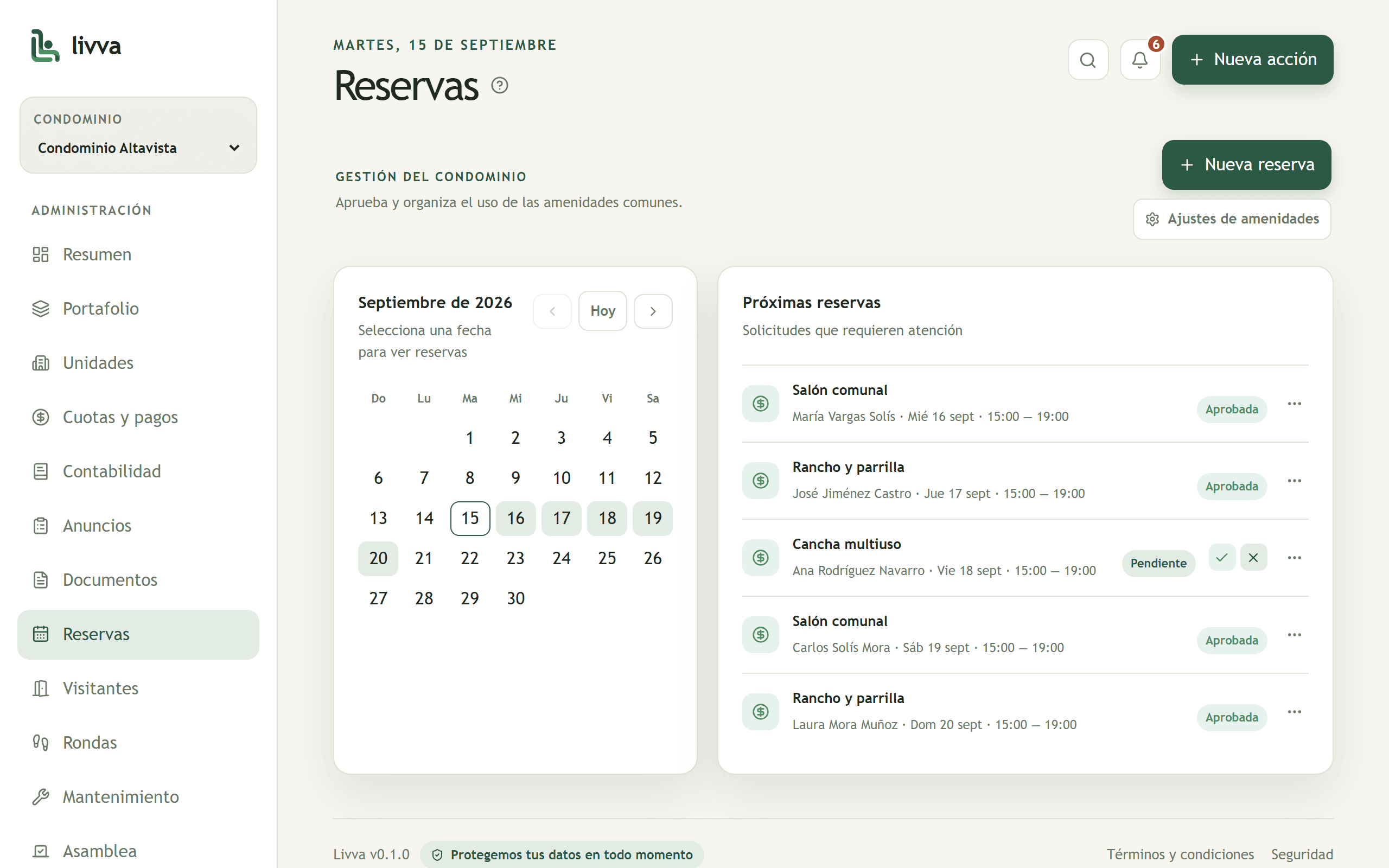The height and width of the screenshot is (868, 1389).
Task: Select day 15 in the calendar
Action: coord(470,519)
